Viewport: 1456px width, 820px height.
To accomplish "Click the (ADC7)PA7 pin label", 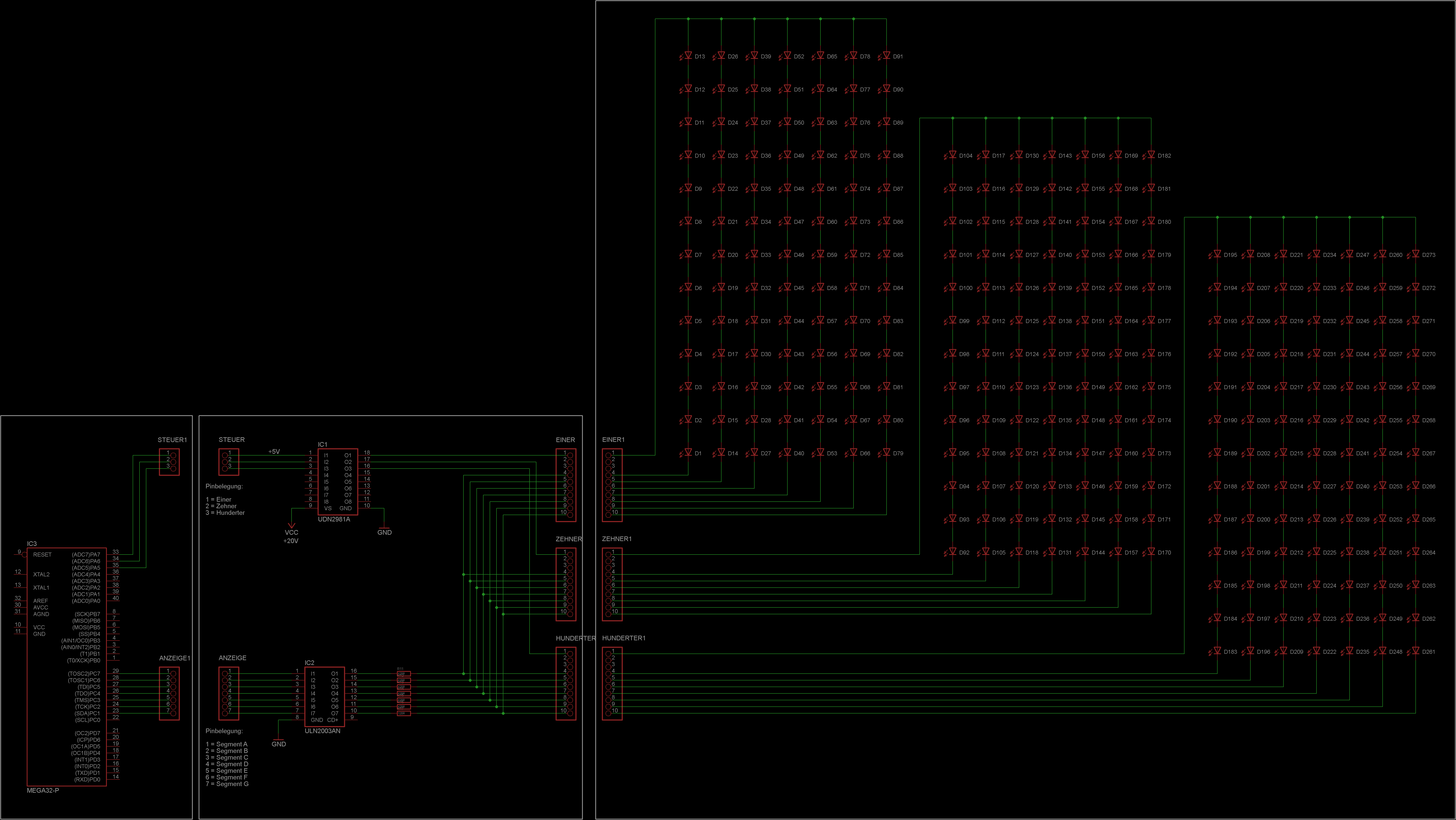I will 86,554.
